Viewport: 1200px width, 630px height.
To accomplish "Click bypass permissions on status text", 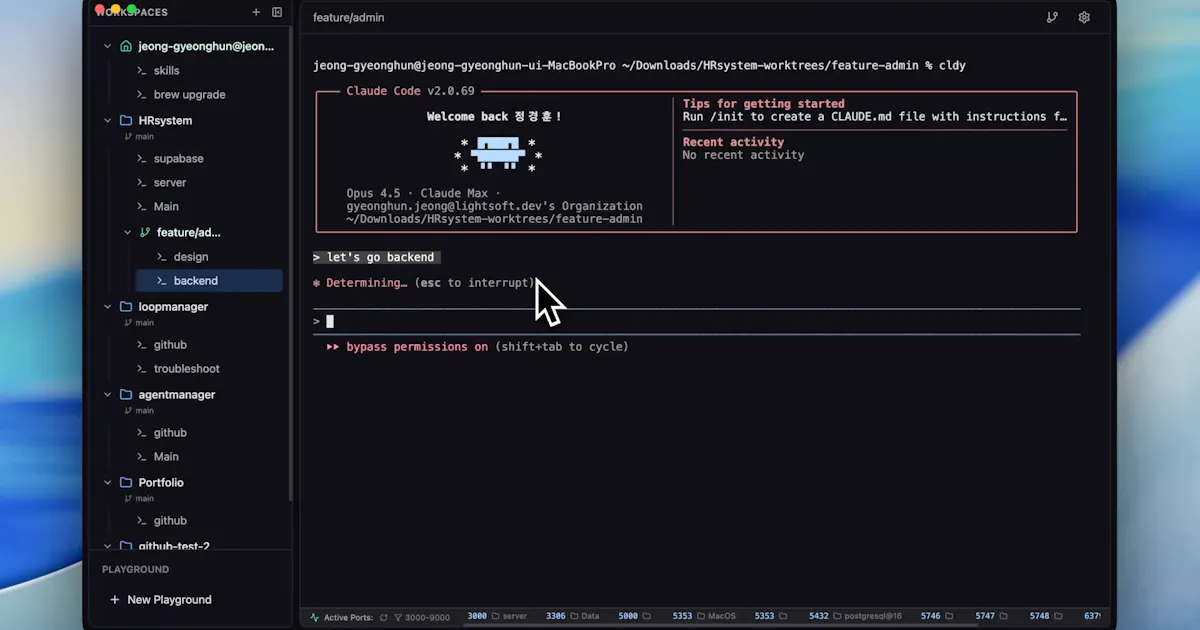I will [x=417, y=347].
